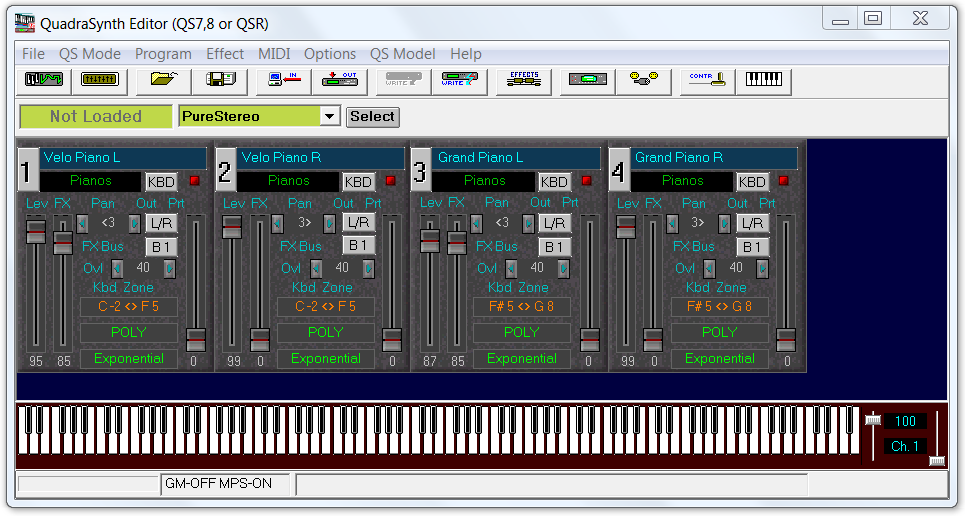This screenshot has height=516, width=965.
Task: Click the CONTR controller toolbar icon
Action: point(707,80)
